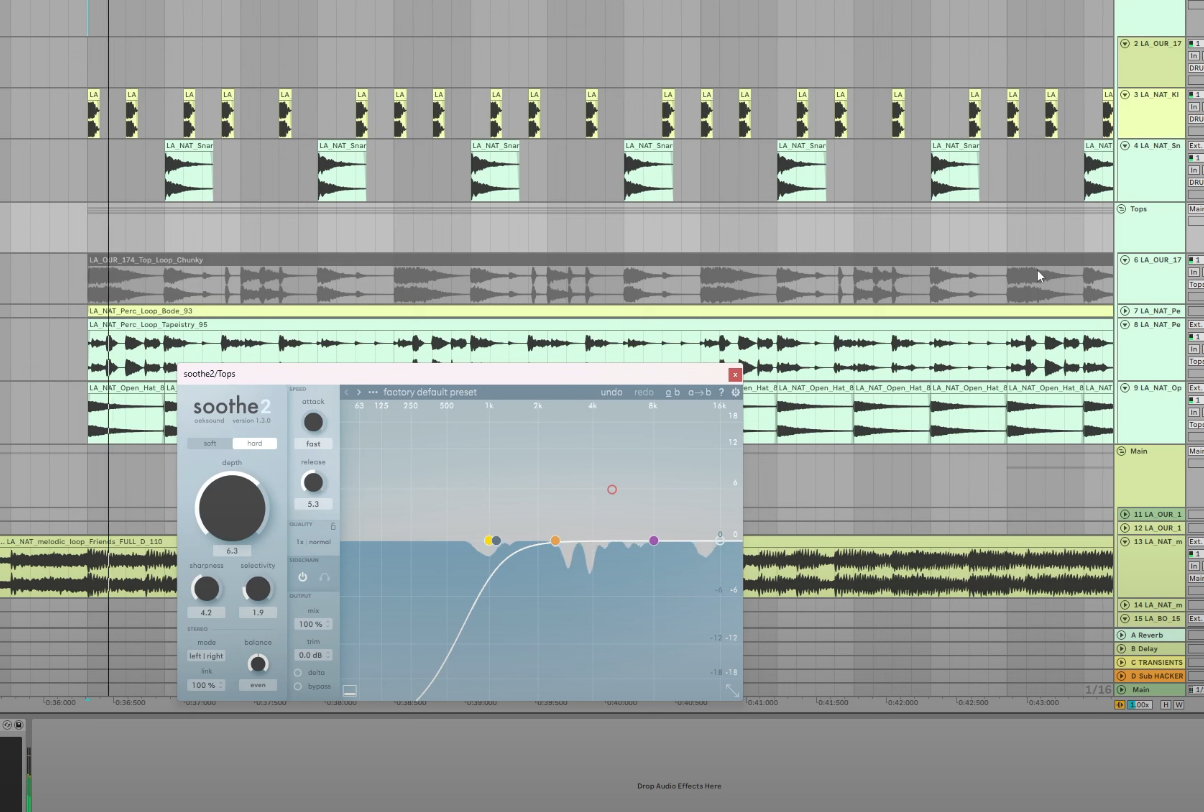Switch A/B comparison state
The height and width of the screenshot is (812, 1204).
click(673, 392)
